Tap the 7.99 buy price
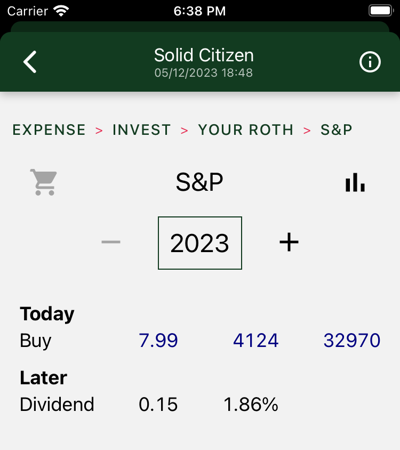The height and width of the screenshot is (450, 400). tap(158, 340)
